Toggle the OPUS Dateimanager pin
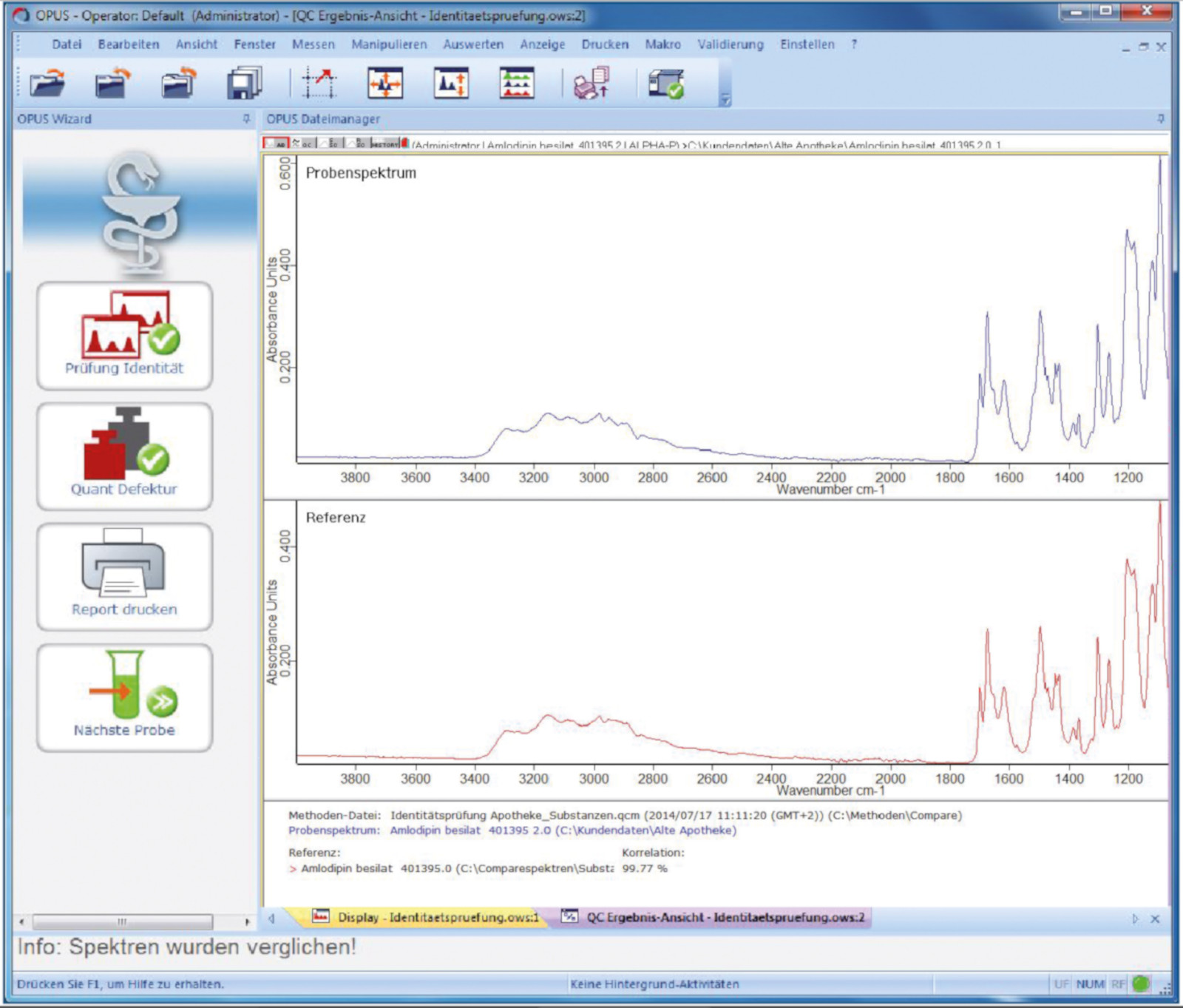1183x1008 pixels. click(1160, 119)
